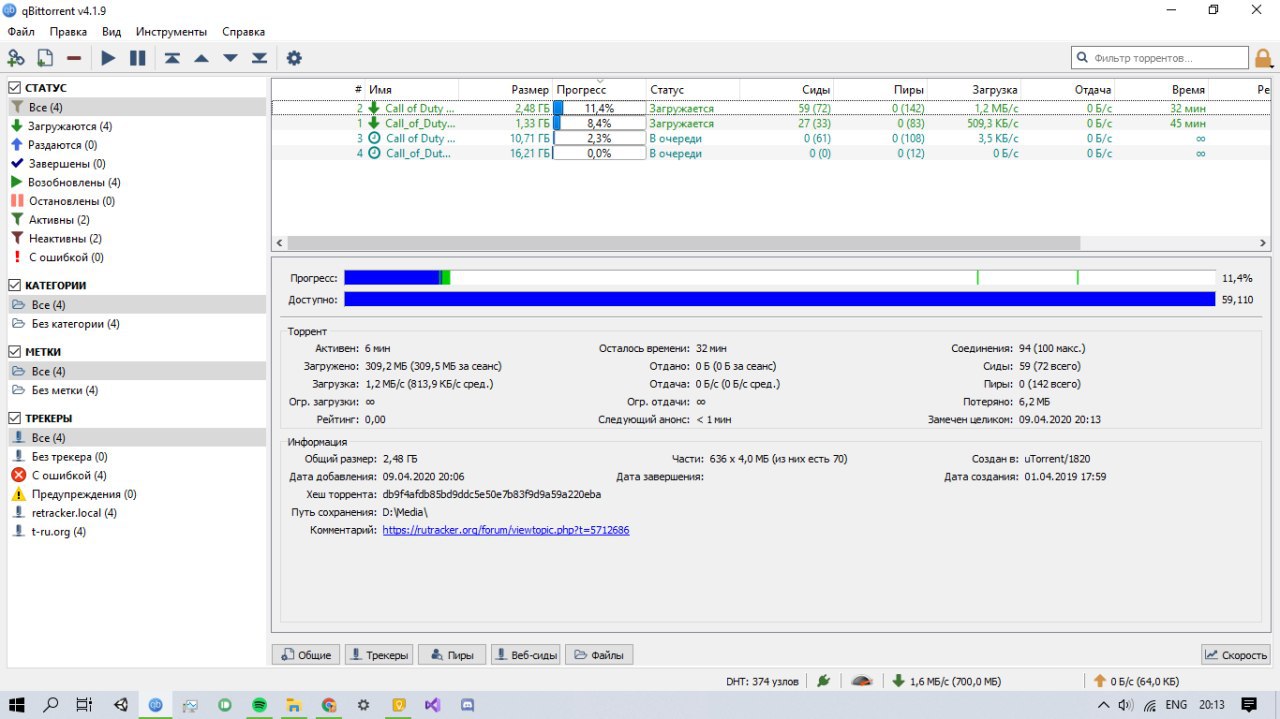
Task: Click the add torrent link toolbar icon
Action: [16, 58]
